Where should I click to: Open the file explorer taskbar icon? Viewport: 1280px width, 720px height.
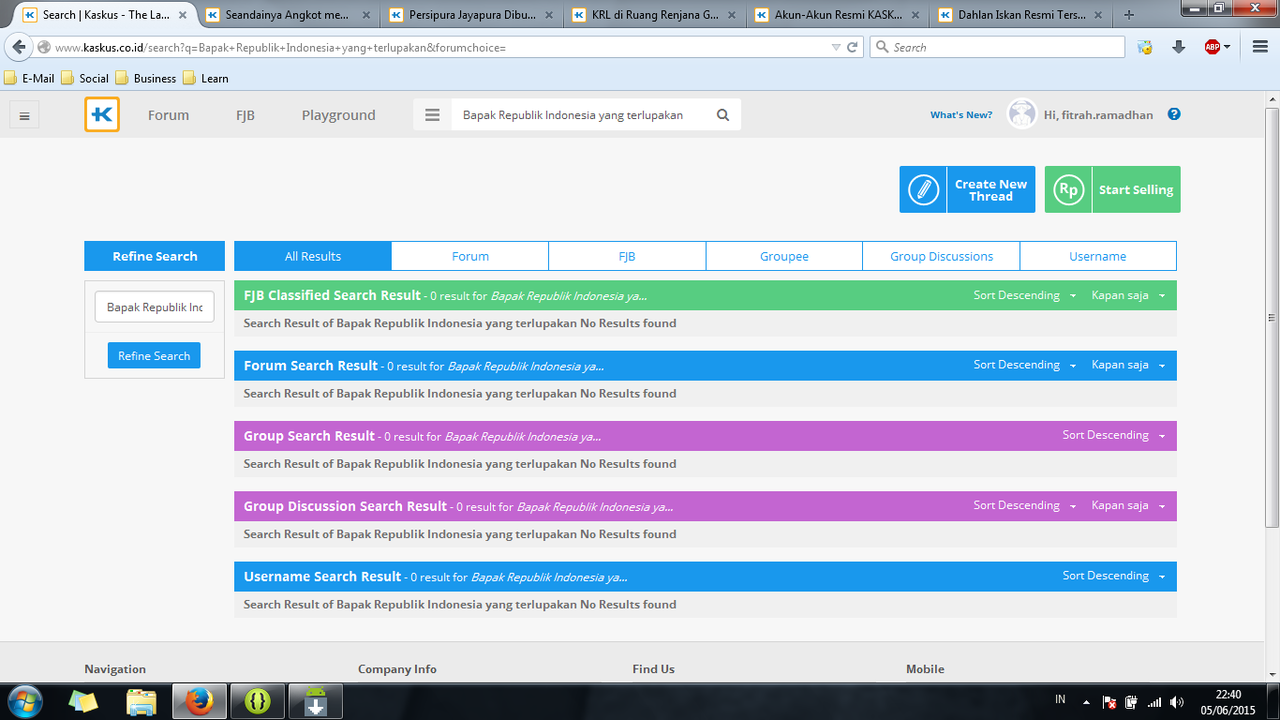(x=142, y=702)
